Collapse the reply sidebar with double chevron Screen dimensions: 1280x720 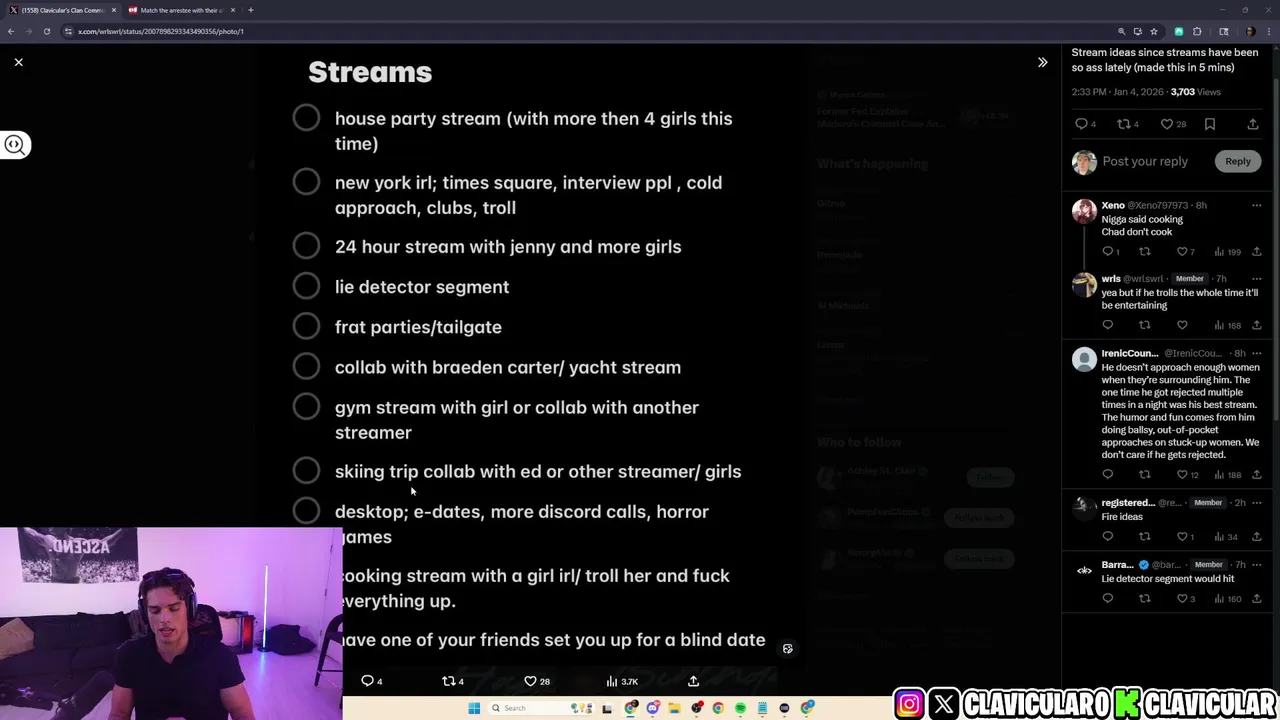coord(1042,62)
